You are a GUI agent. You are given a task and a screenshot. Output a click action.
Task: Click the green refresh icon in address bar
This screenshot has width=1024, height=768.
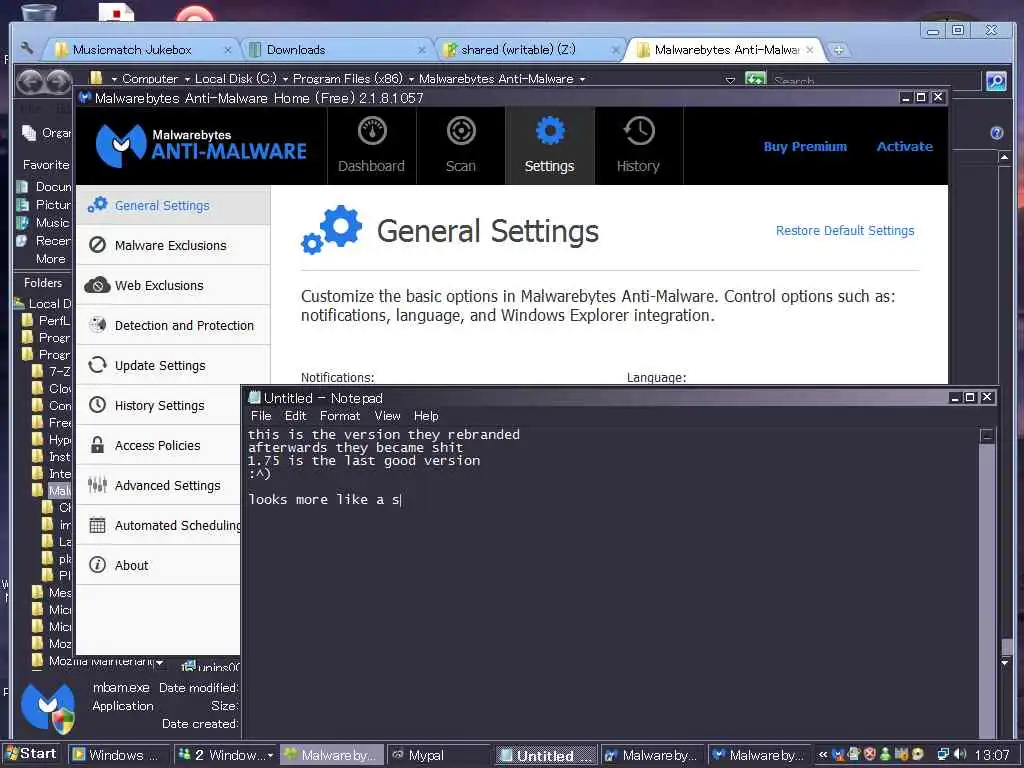tap(755, 79)
